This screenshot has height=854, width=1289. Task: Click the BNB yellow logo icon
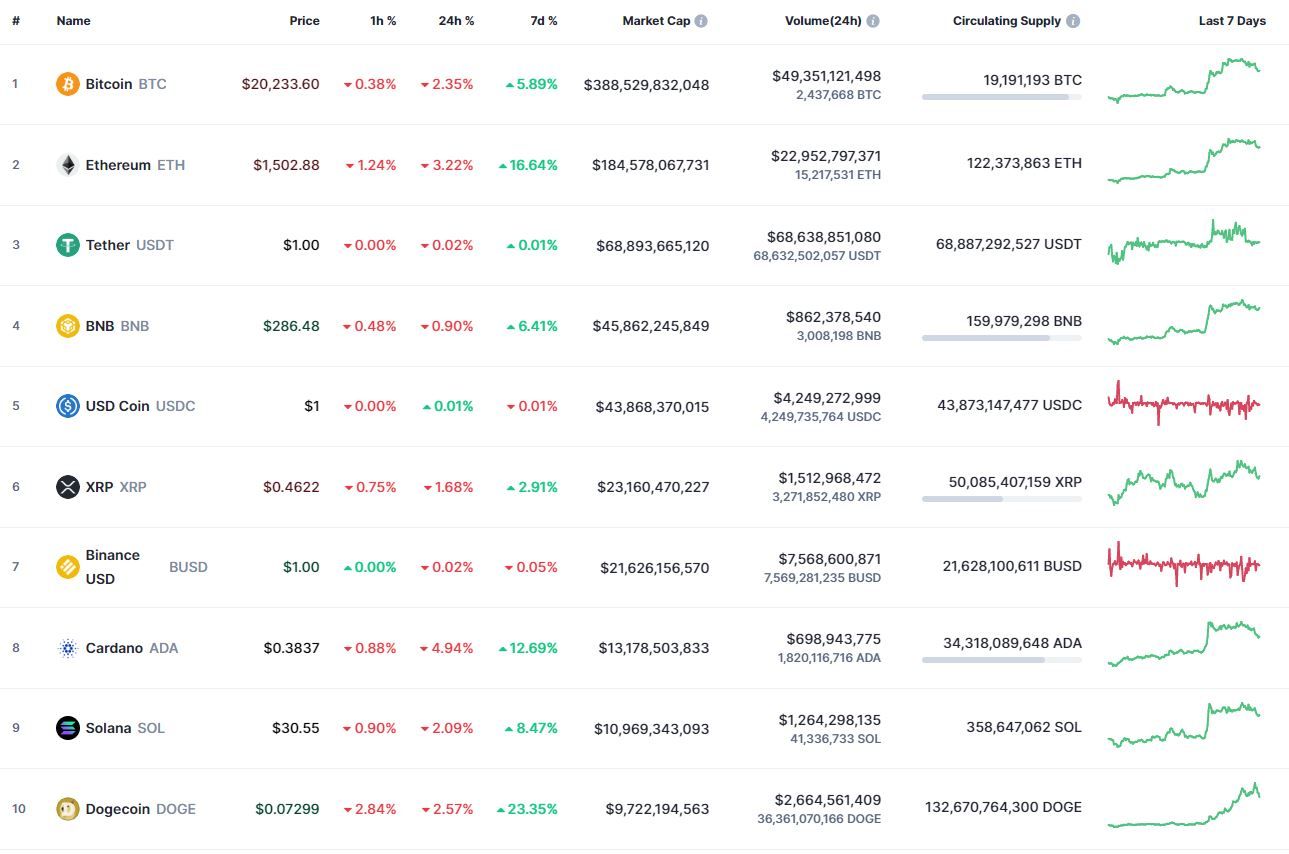tap(68, 326)
